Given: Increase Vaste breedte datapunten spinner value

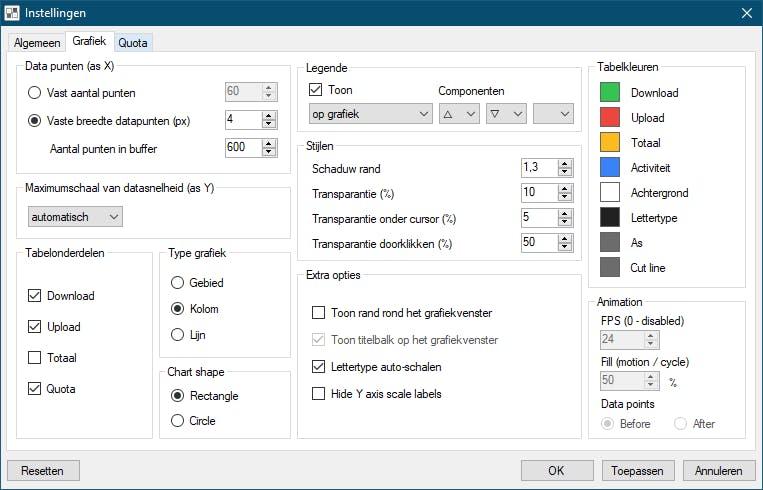Looking at the screenshot, I should click(268, 115).
